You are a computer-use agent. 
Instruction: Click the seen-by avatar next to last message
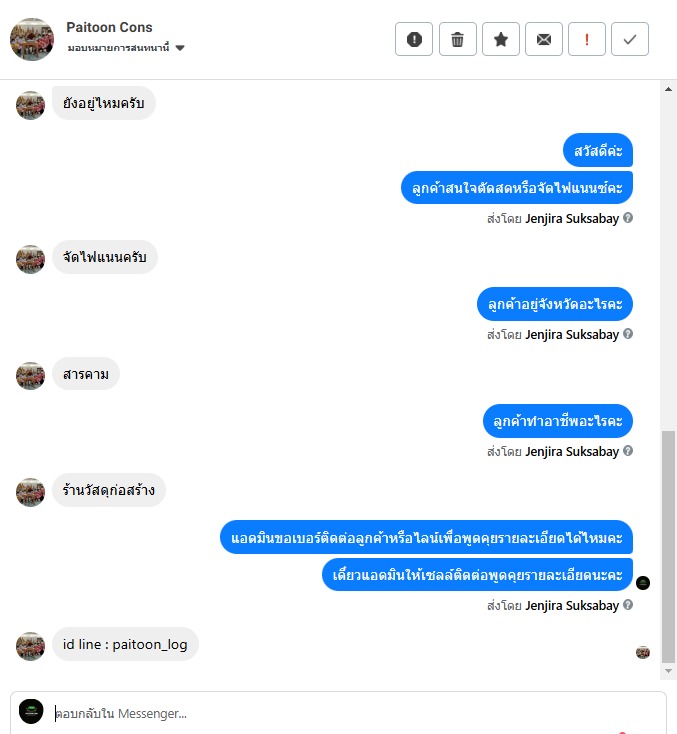pyautogui.click(x=643, y=652)
